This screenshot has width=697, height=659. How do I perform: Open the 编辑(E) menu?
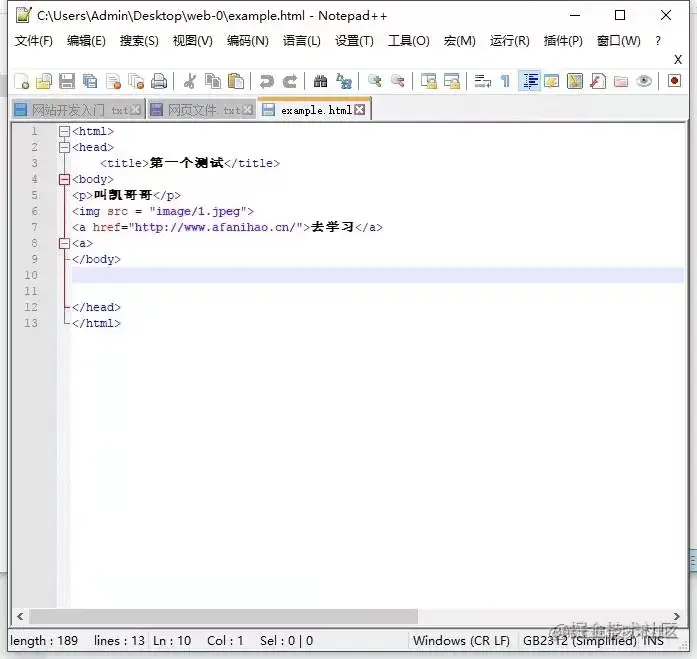[86, 41]
